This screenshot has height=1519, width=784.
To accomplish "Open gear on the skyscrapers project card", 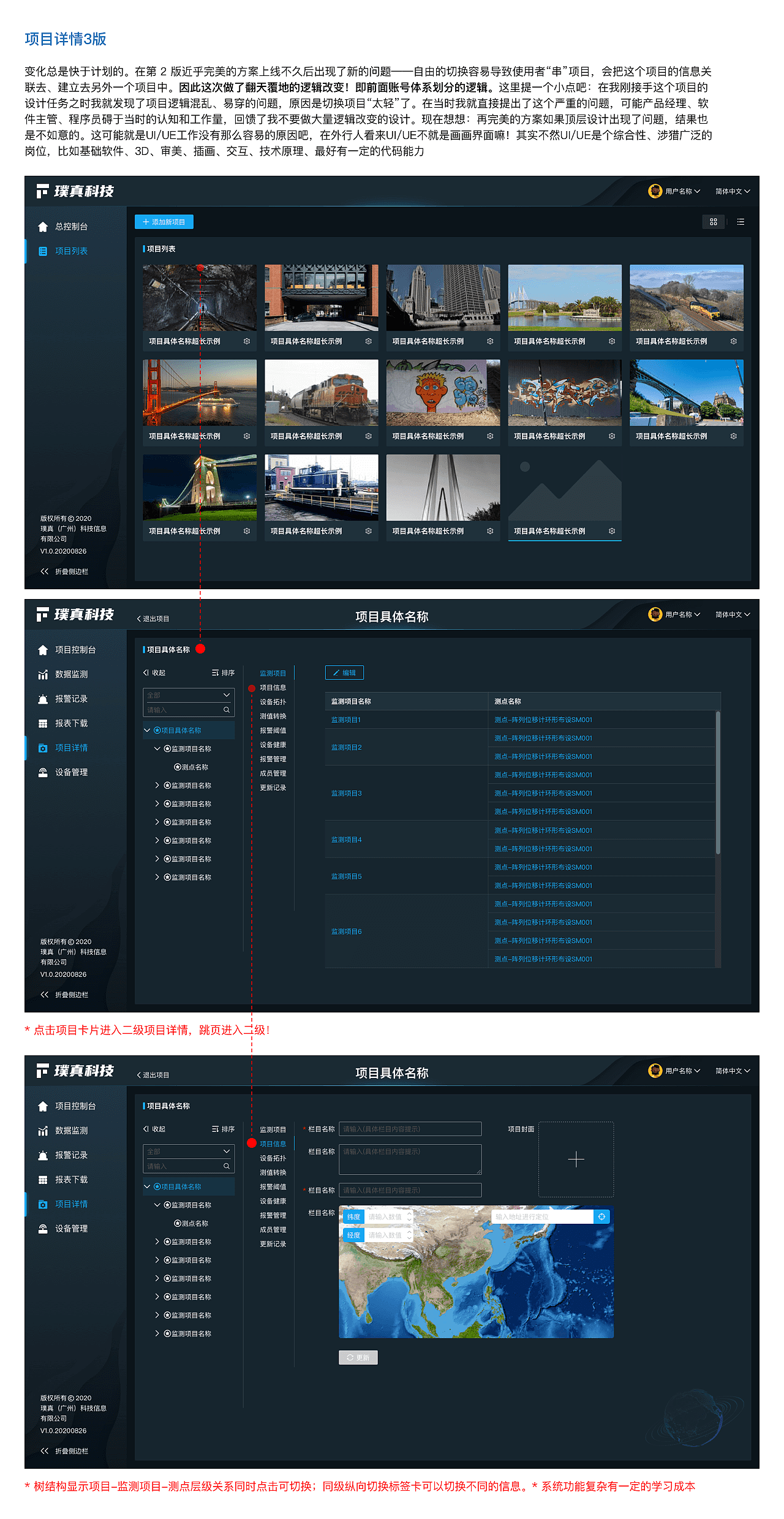I will pos(490,341).
